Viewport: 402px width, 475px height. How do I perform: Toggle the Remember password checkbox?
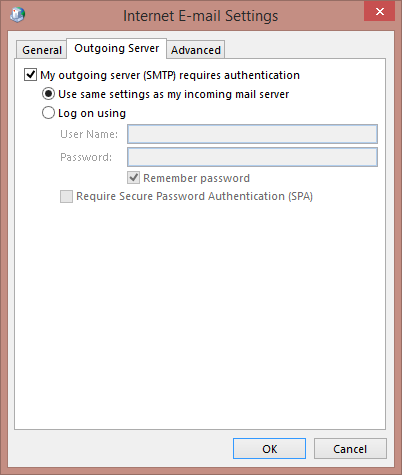[133, 178]
